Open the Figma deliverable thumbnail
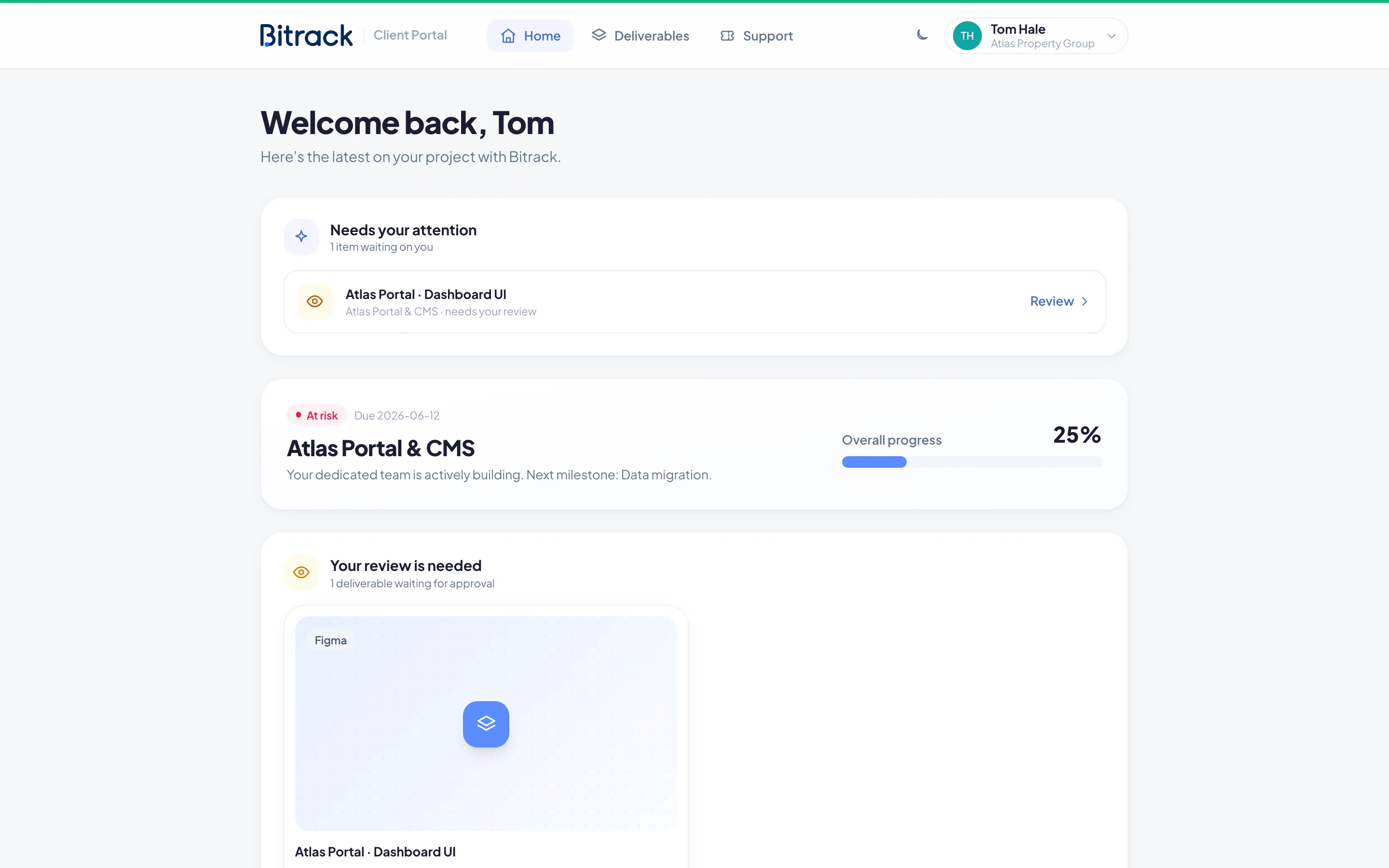This screenshot has height=868, width=1389. pos(486,723)
